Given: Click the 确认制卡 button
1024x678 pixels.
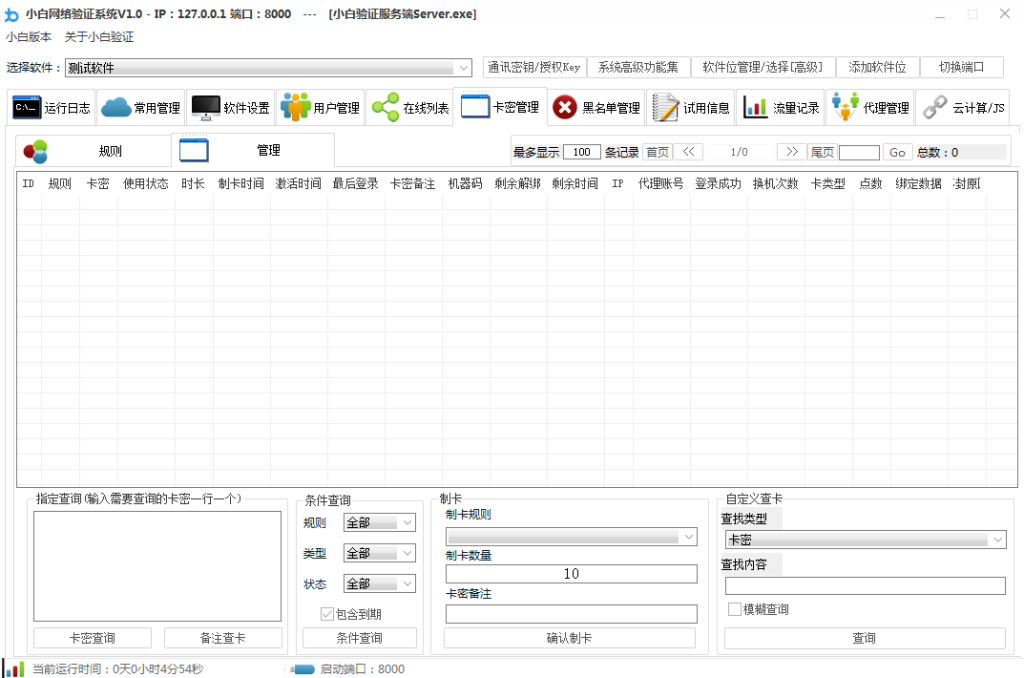Looking at the screenshot, I should (x=571, y=637).
